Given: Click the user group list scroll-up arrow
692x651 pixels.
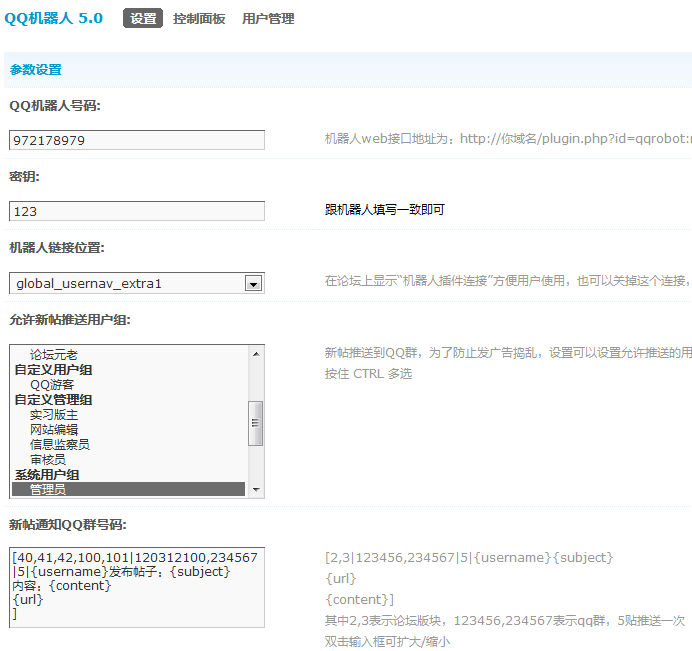Looking at the screenshot, I should tap(256, 354).
